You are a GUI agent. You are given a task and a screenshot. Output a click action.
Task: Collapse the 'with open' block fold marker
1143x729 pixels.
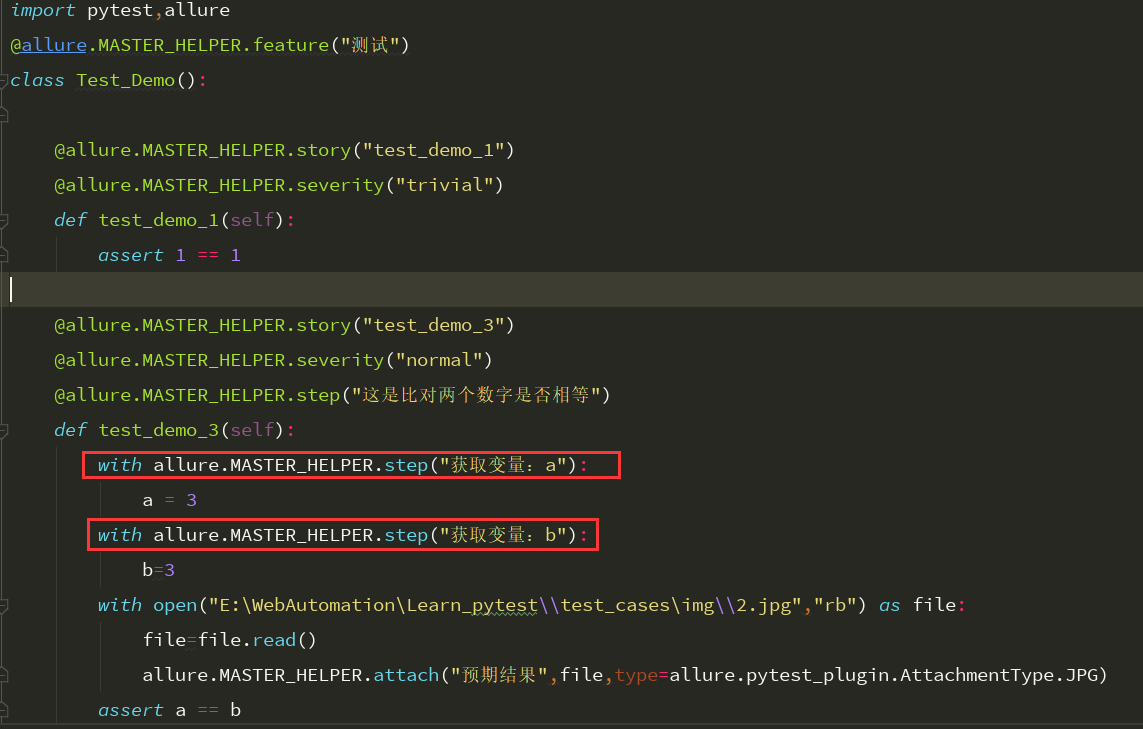pyautogui.click(x=4, y=605)
